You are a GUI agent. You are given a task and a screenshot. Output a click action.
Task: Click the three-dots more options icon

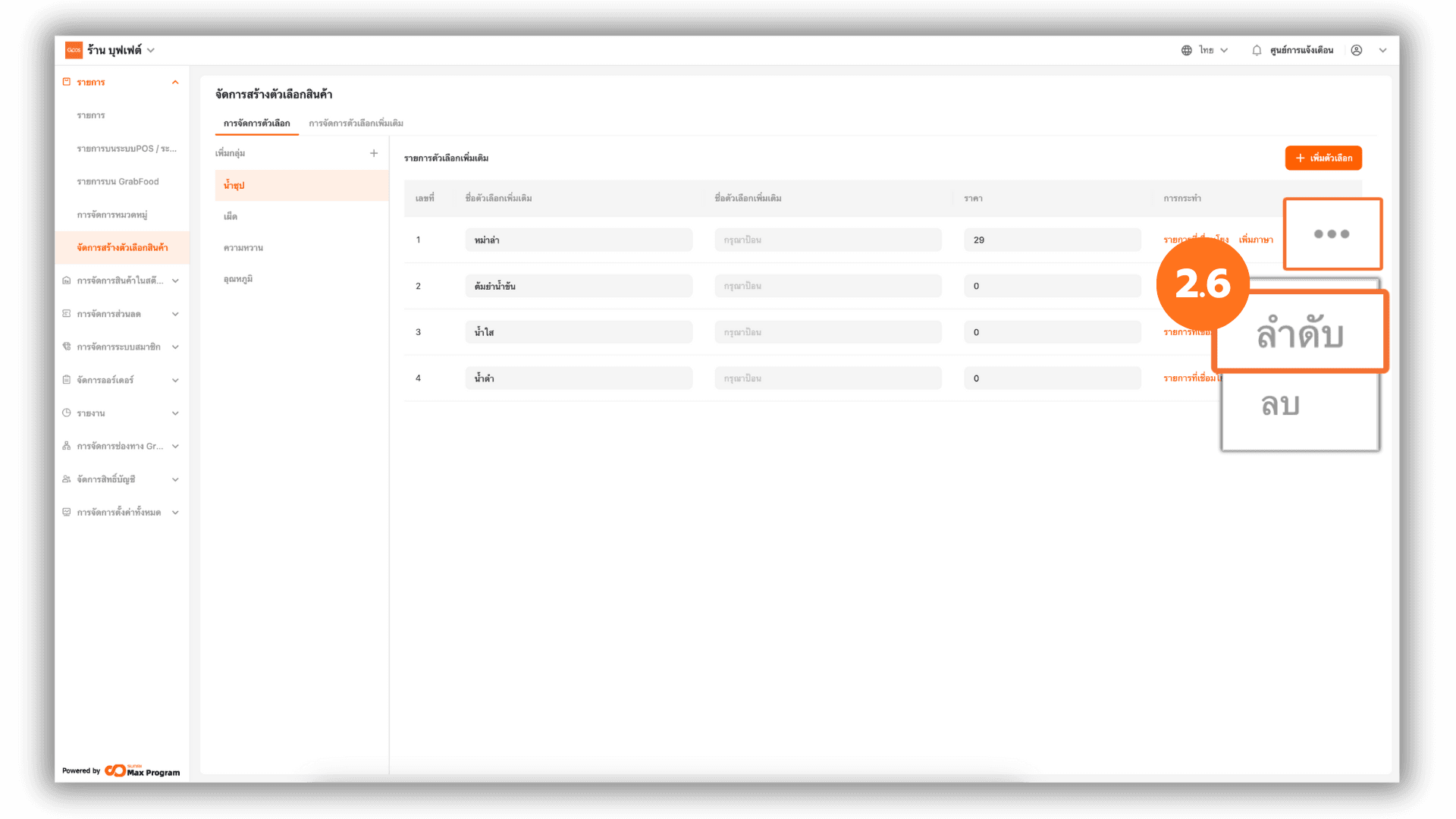pyautogui.click(x=1332, y=234)
